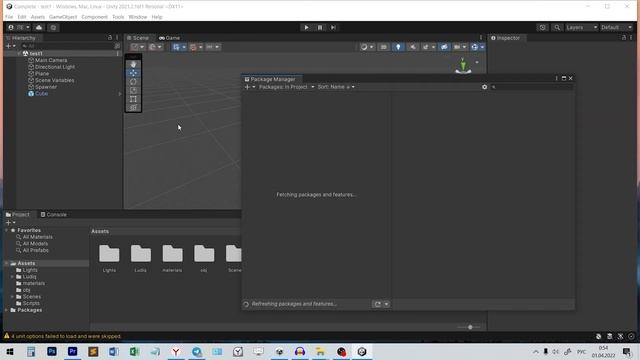Open the Lights folder thumbnail in Assets
640x360 pixels.
pyautogui.click(x=109, y=258)
